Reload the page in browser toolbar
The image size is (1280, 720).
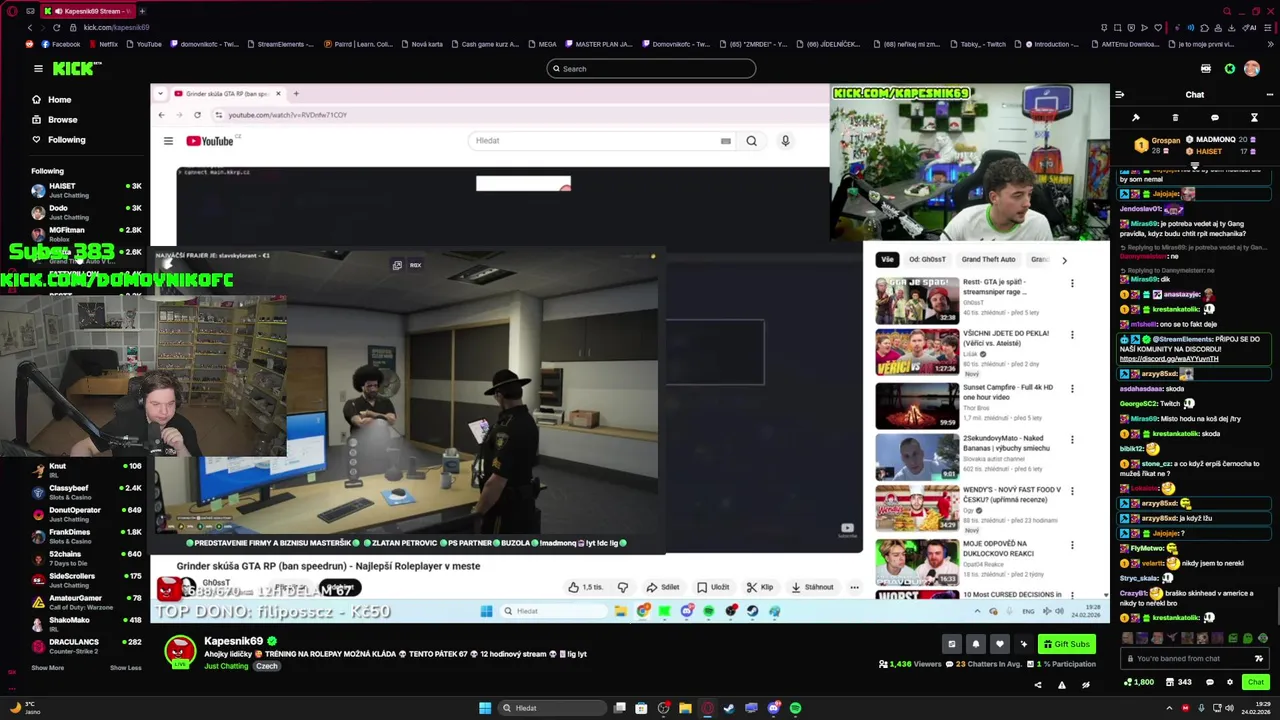[x=56, y=27]
